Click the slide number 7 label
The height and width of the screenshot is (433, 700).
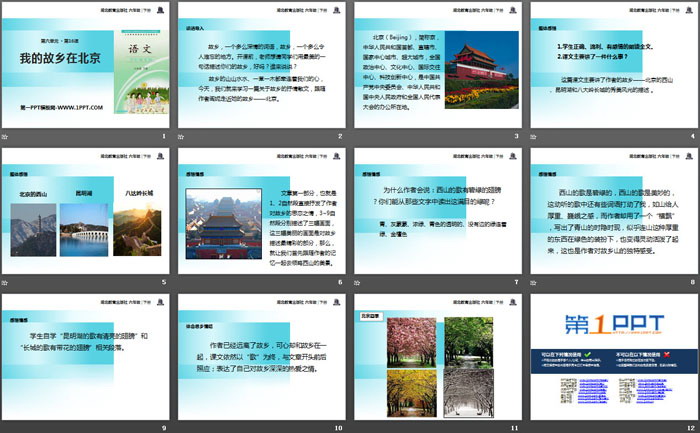pyautogui.click(x=516, y=282)
